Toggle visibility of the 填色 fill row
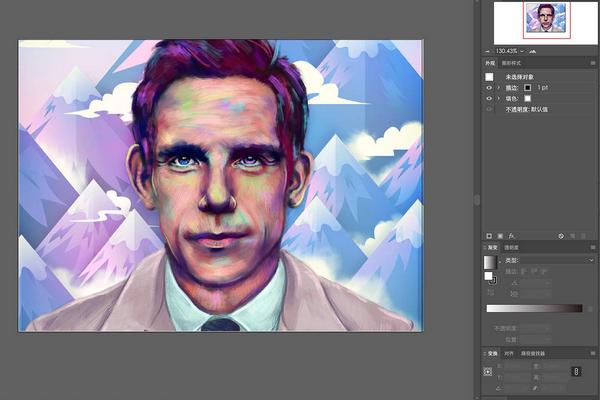This screenshot has height=400, width=600. point(489,98)
